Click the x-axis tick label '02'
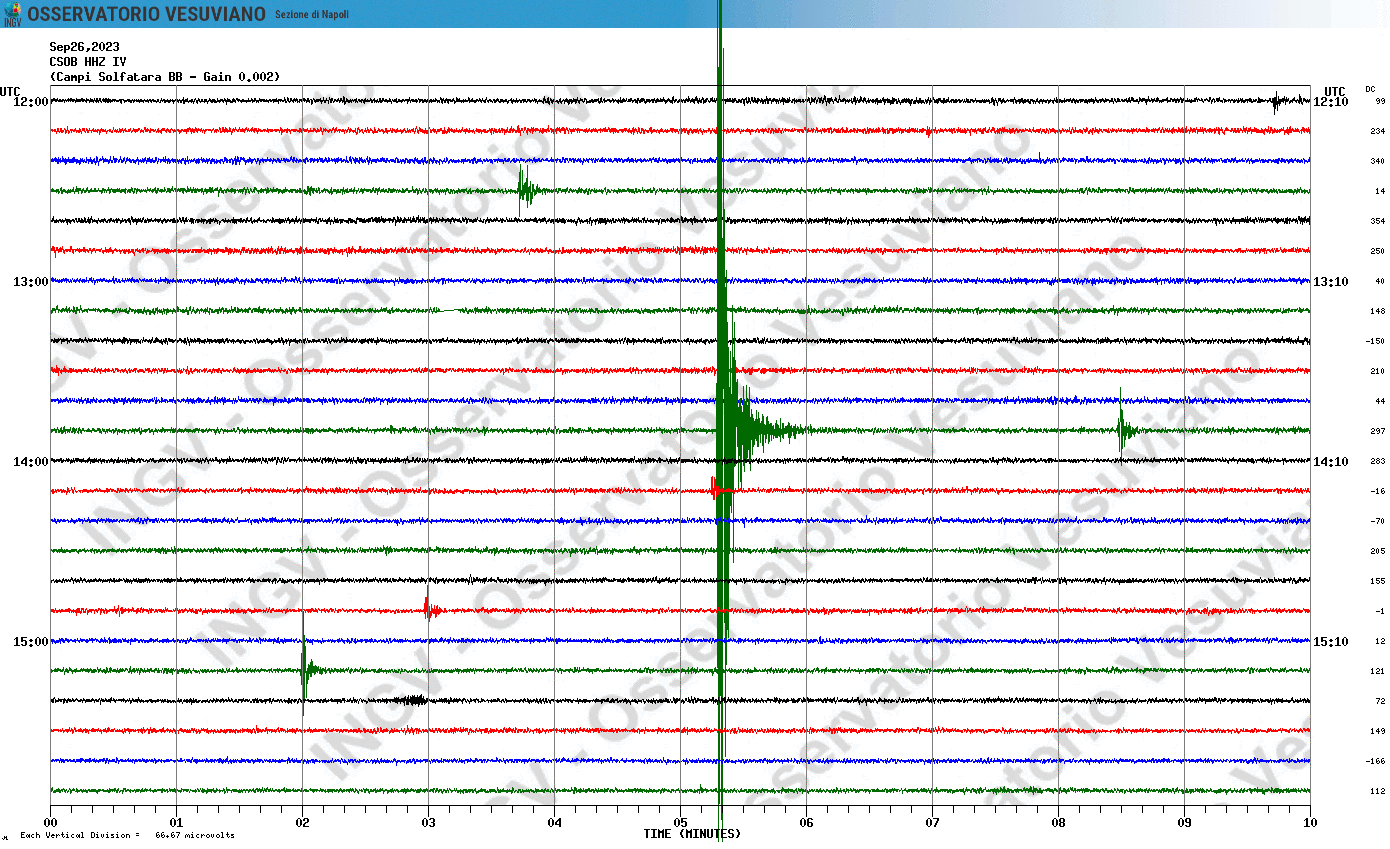Image resolution: width=1390 pixels, height=849 pixels. [x=302, y=823]
